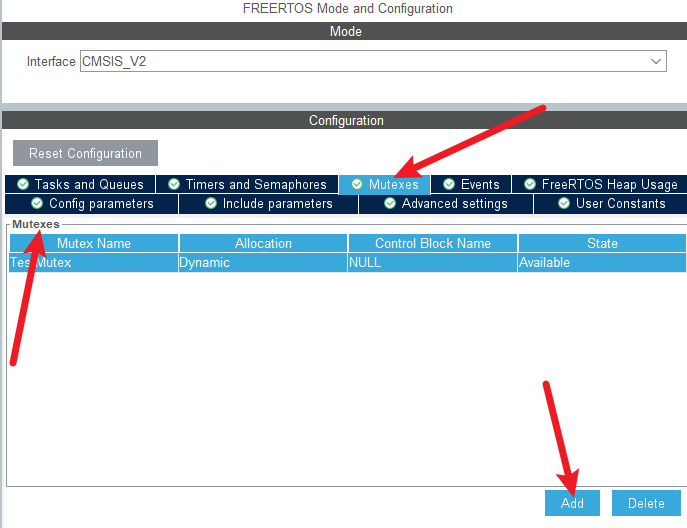Open the Interface CMSIS_V2 dropdown
The width and height of the screenshot is (687, 528).
[373, 61]
